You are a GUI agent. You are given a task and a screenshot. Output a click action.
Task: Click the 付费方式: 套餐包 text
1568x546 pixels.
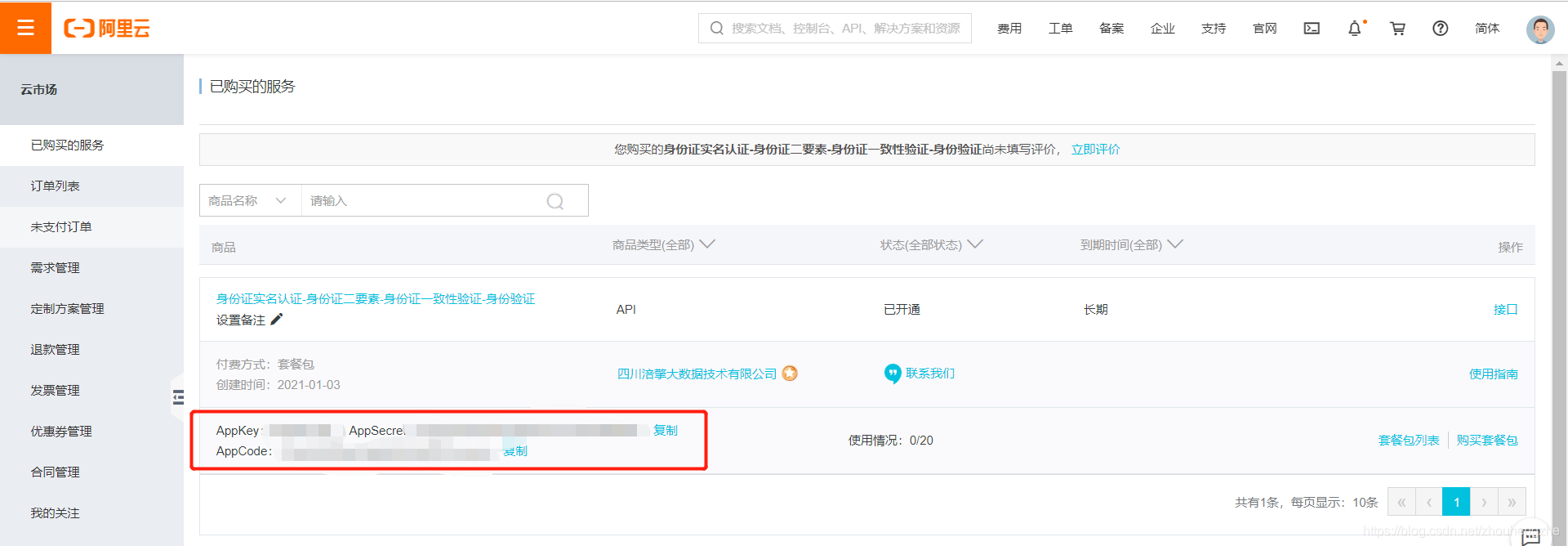tap(265, 365)
